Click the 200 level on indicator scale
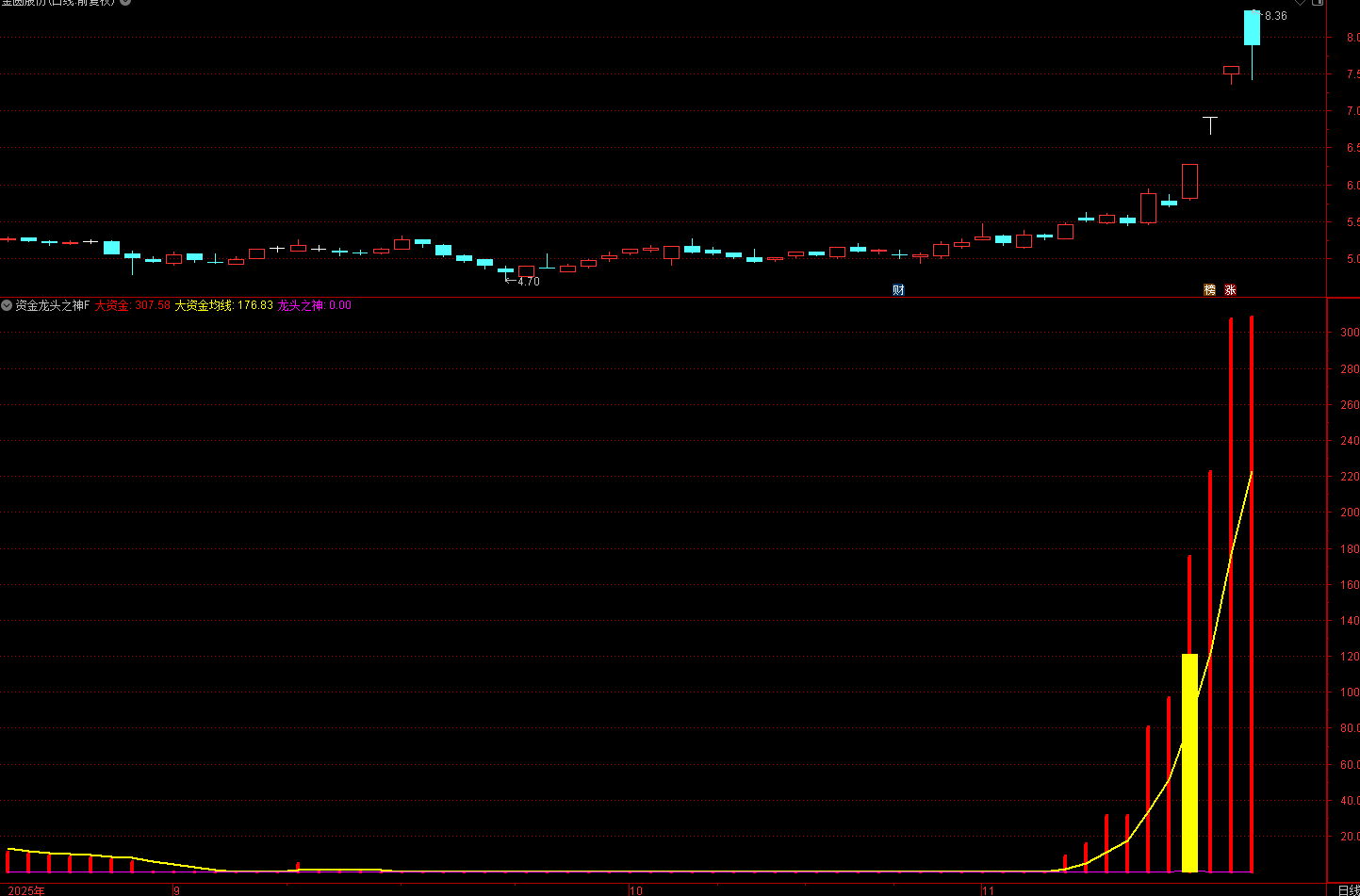Image resolution: width=1360 pixels, height=896 pixels. click(x=1350, y=513)
